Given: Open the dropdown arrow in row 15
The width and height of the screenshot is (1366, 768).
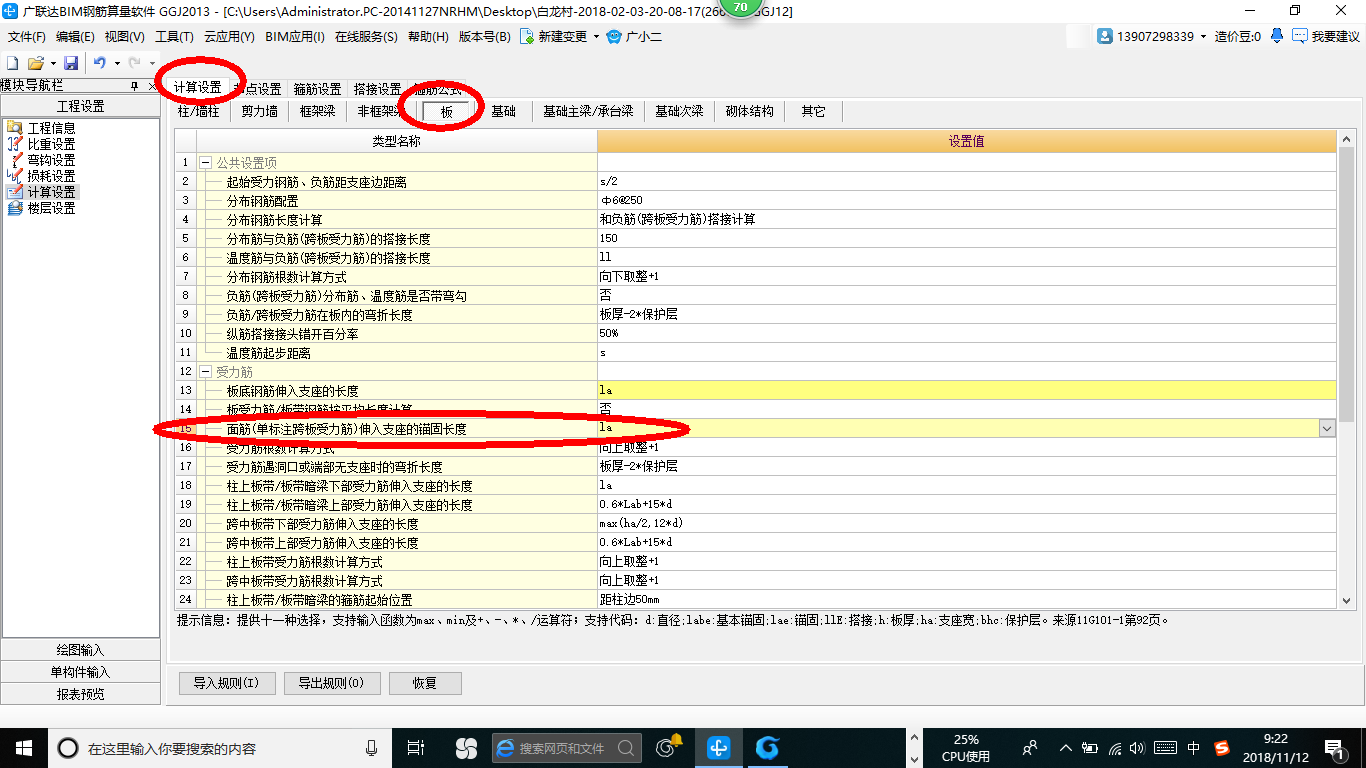Looking at the screenshot, I should point(1327,428).
